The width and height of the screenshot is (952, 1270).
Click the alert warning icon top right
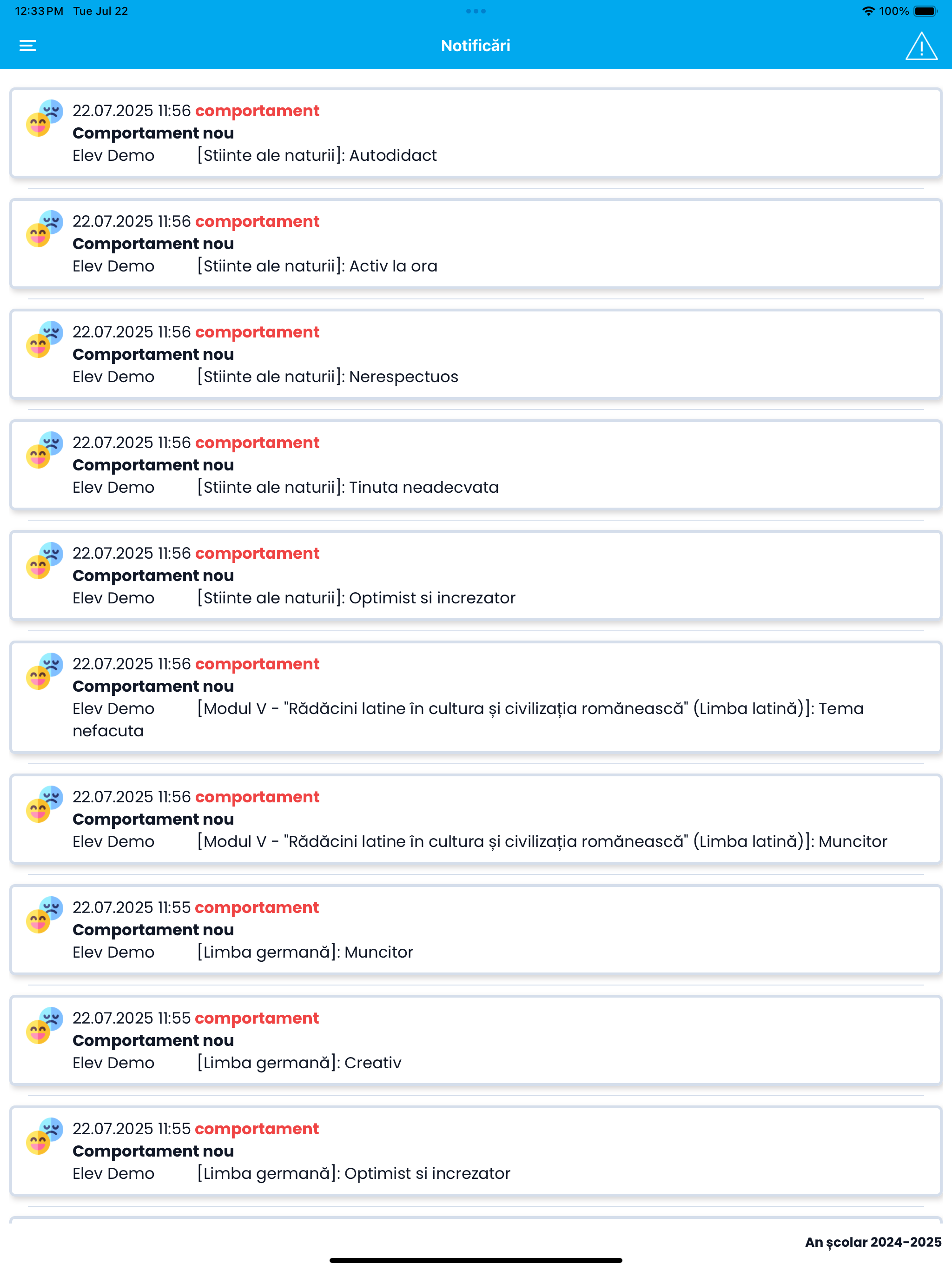pos(922,46)
